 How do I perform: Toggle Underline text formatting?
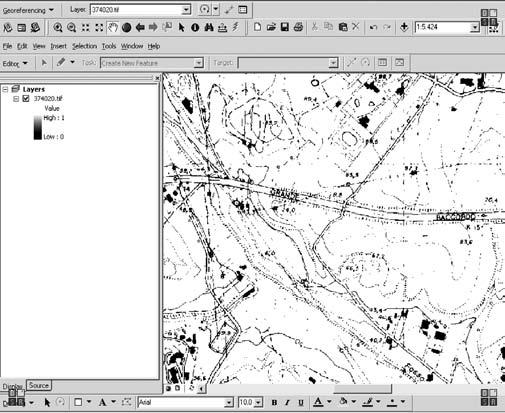click(x=301, y=403)
